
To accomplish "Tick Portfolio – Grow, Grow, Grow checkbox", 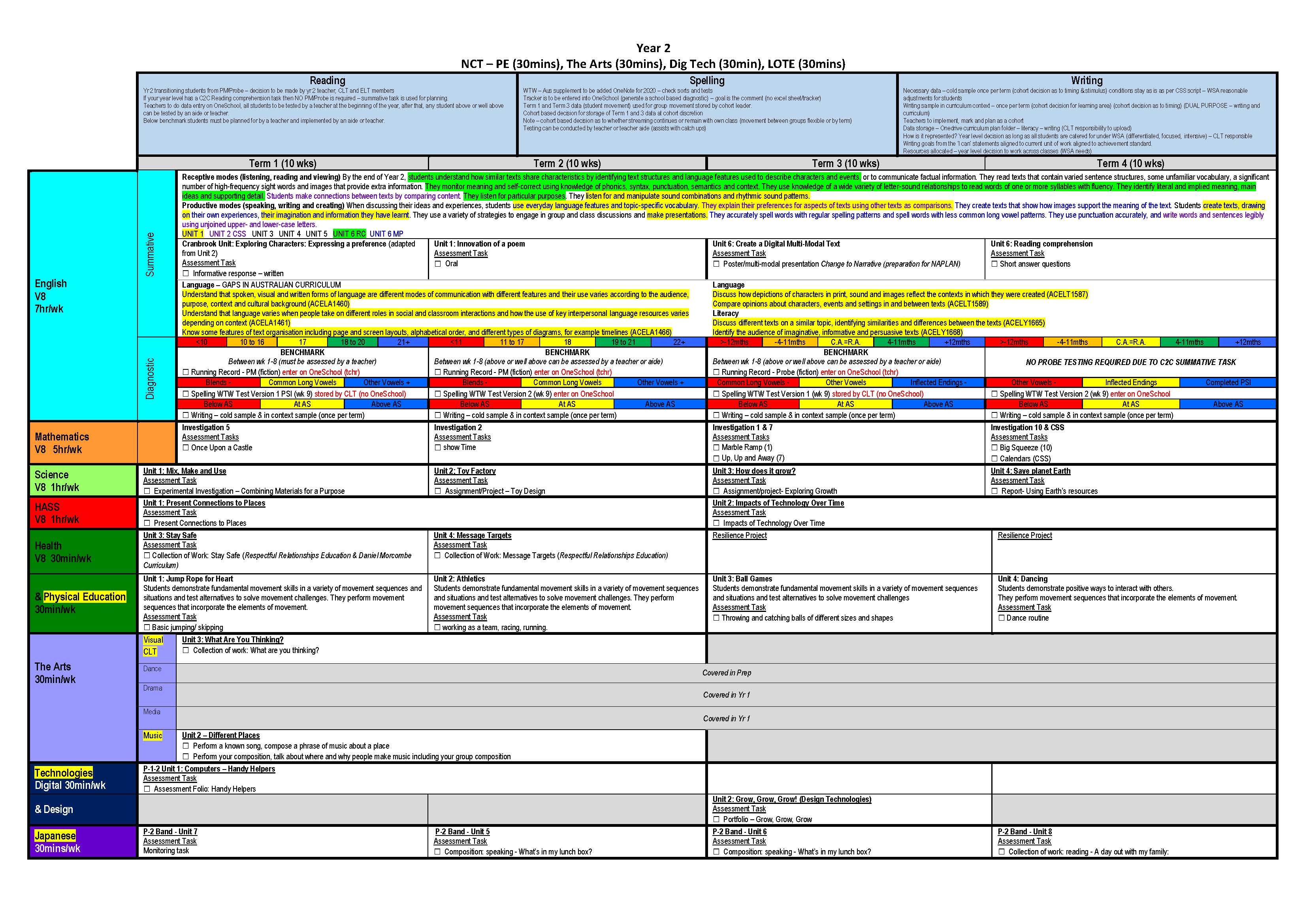I will click(x=716, y=820).
